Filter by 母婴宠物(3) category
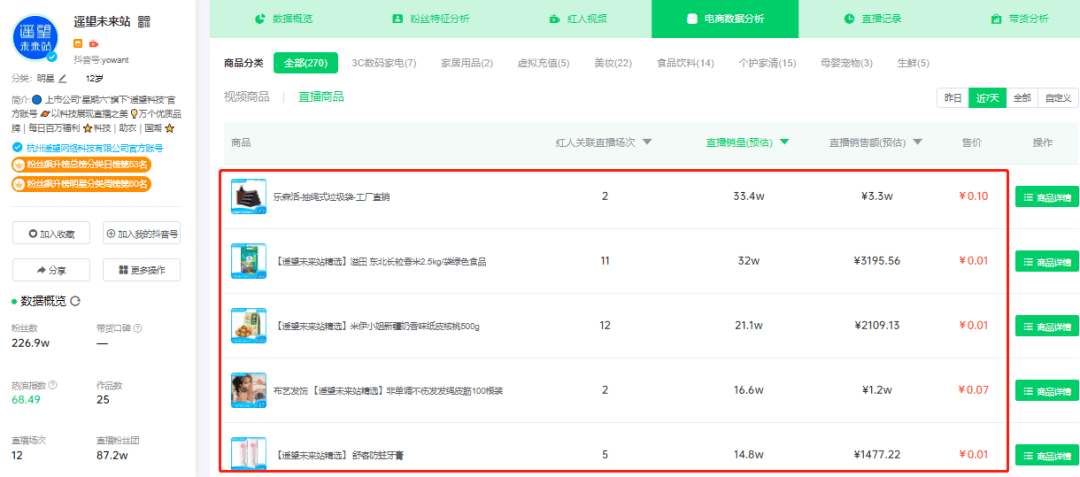 [x=847, y=63]
